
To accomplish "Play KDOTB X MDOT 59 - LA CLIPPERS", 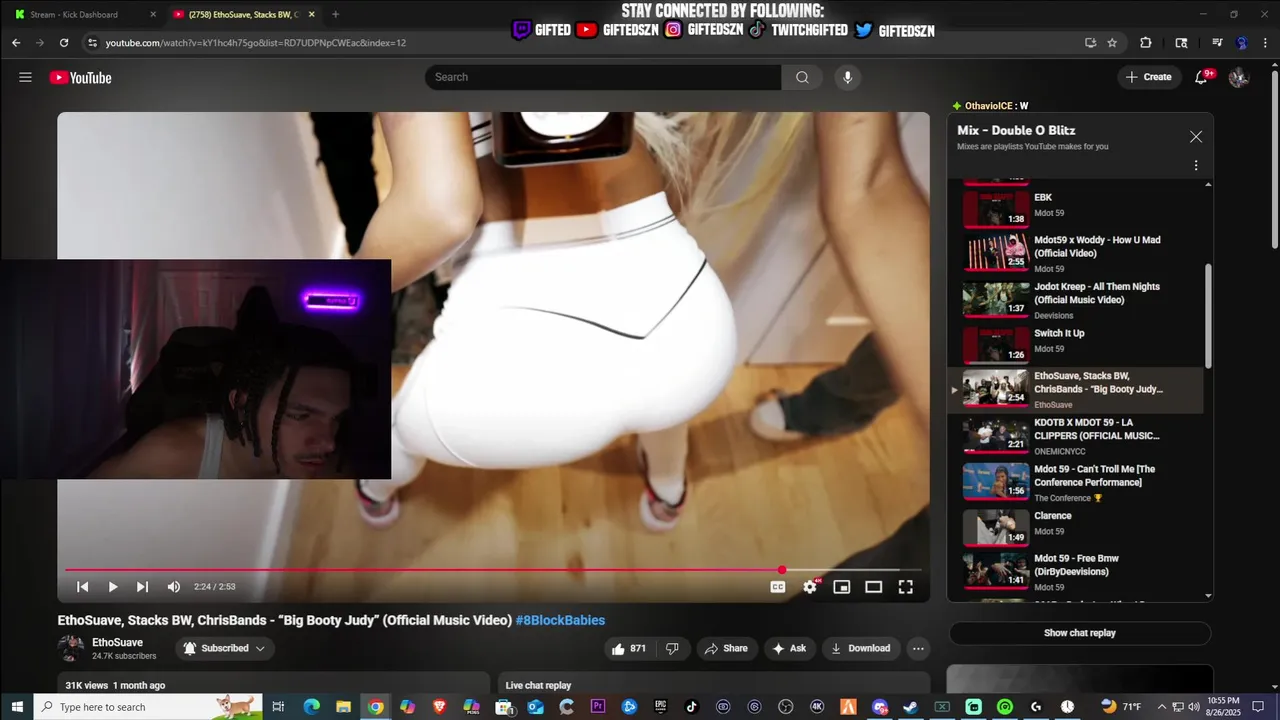I will [x=1076, y=435].
